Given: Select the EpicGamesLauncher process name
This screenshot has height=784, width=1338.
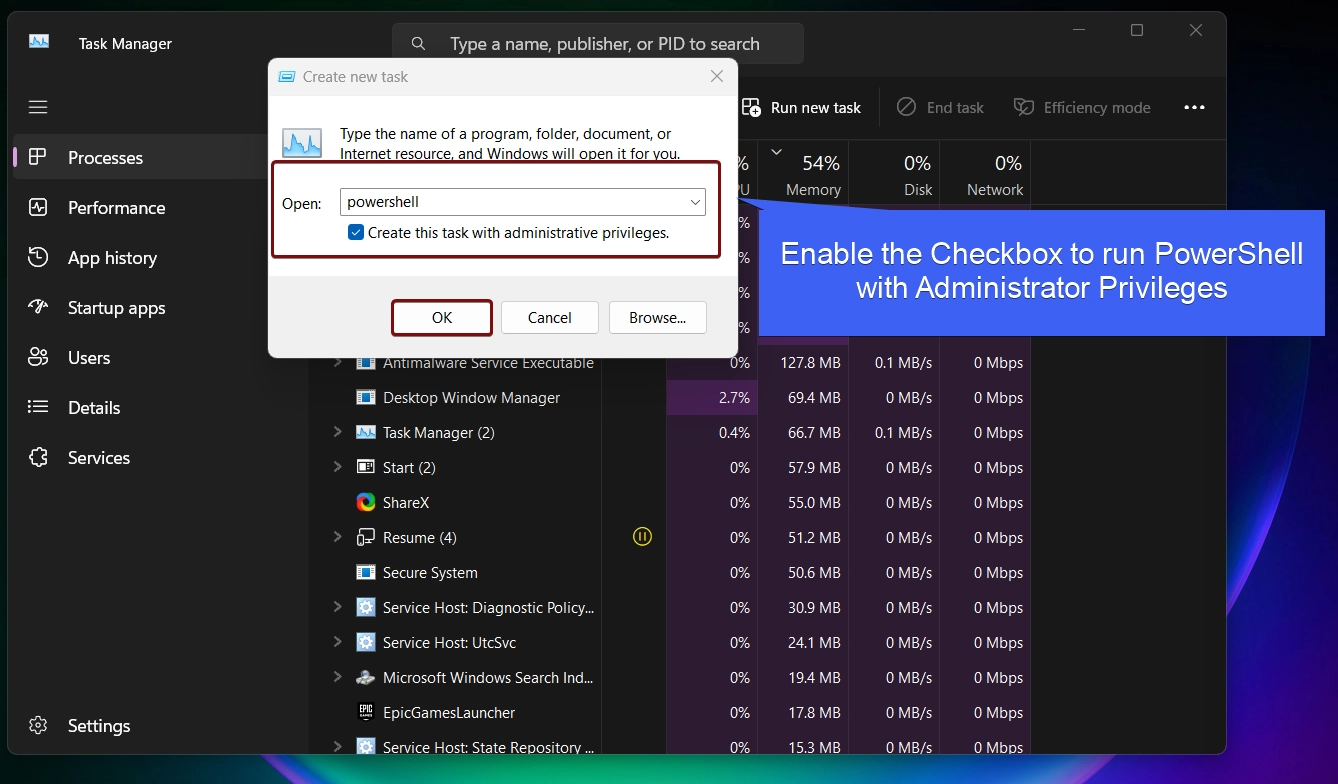Looking at the screenshot, I should click(x=449, y=712).
